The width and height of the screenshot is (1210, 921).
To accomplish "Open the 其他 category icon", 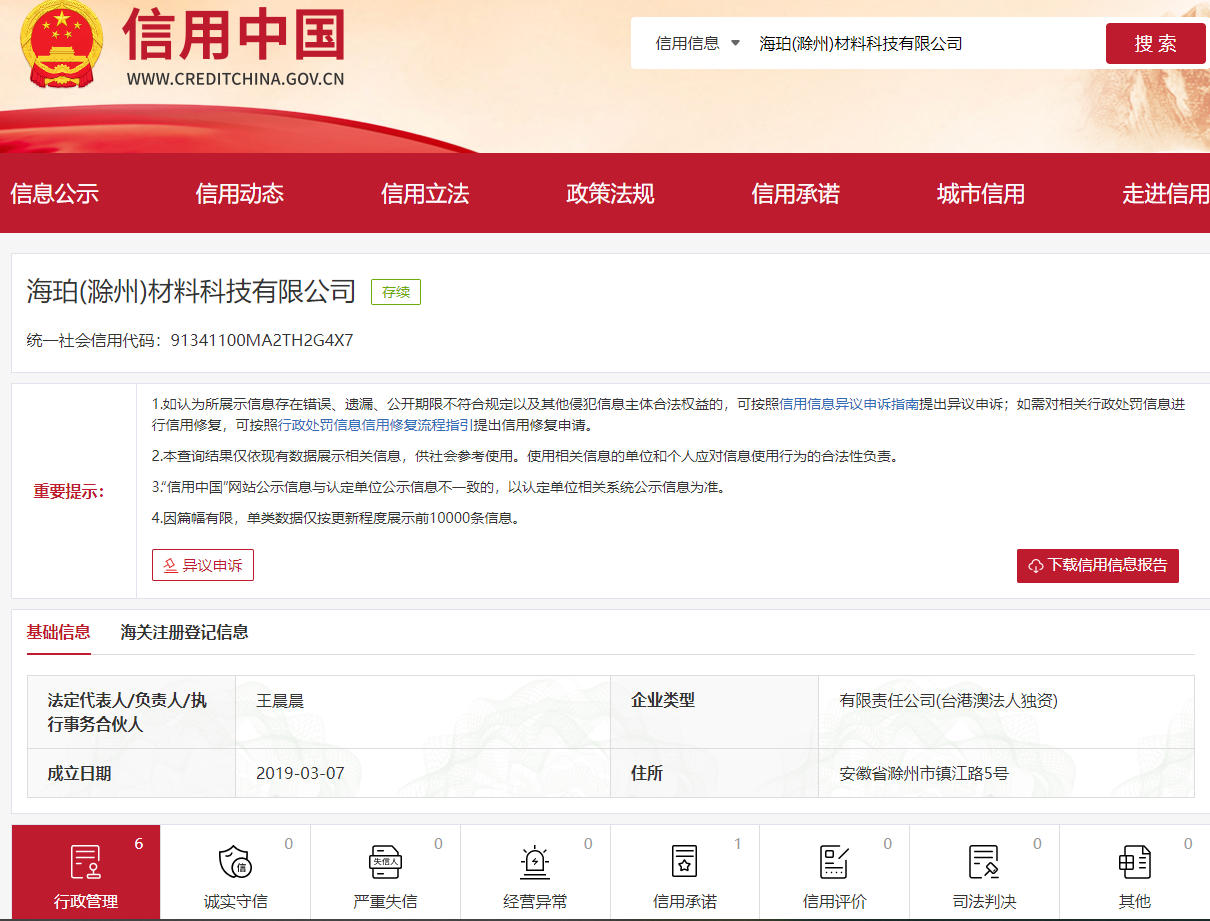I will (1134, 861).
